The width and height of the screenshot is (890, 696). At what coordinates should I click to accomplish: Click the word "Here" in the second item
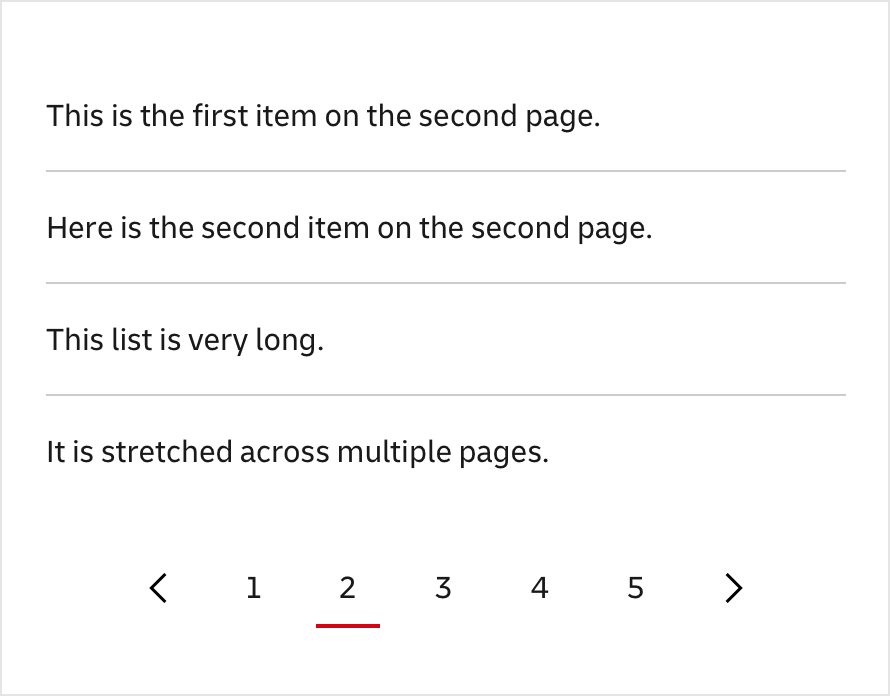pos(79,228)
